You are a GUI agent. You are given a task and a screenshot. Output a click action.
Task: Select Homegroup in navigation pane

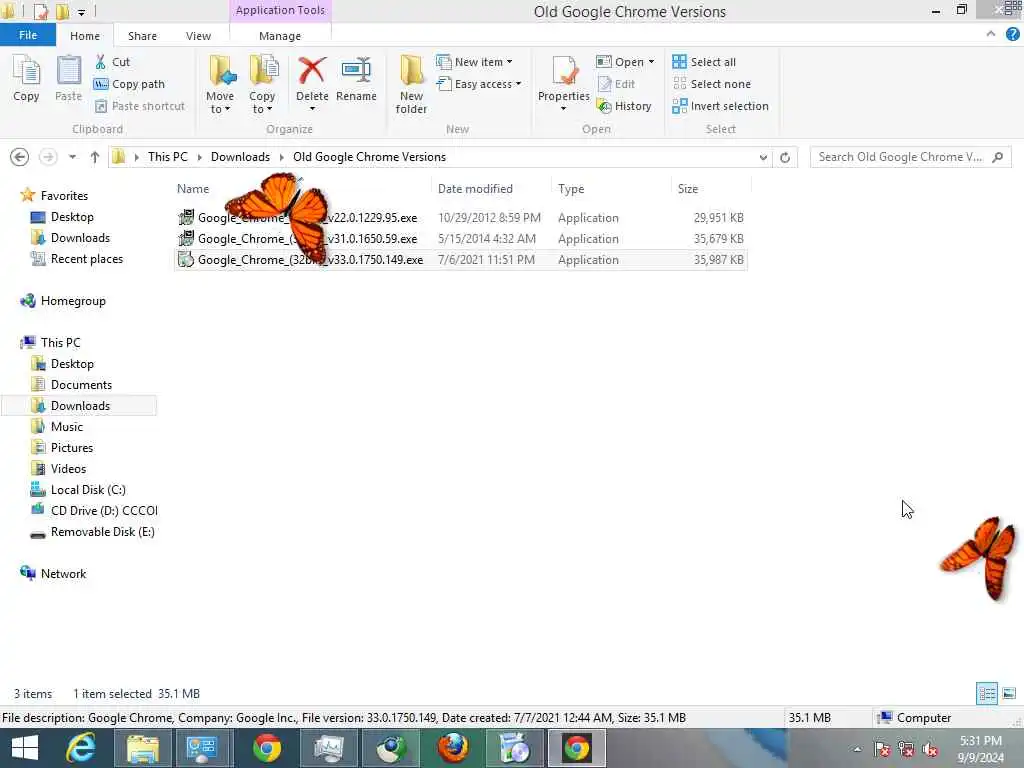pos(63,300)
